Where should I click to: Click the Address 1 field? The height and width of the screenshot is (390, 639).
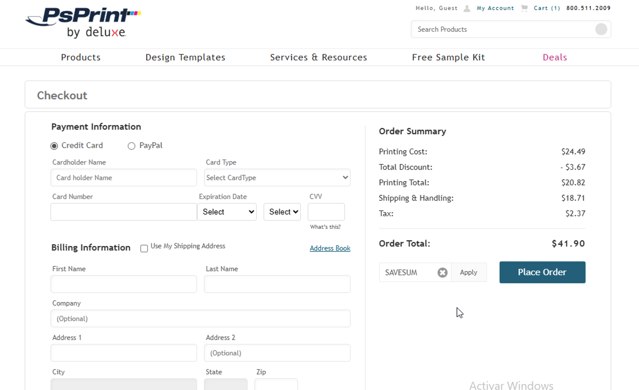pyautogui.click(x=124, y=353)
